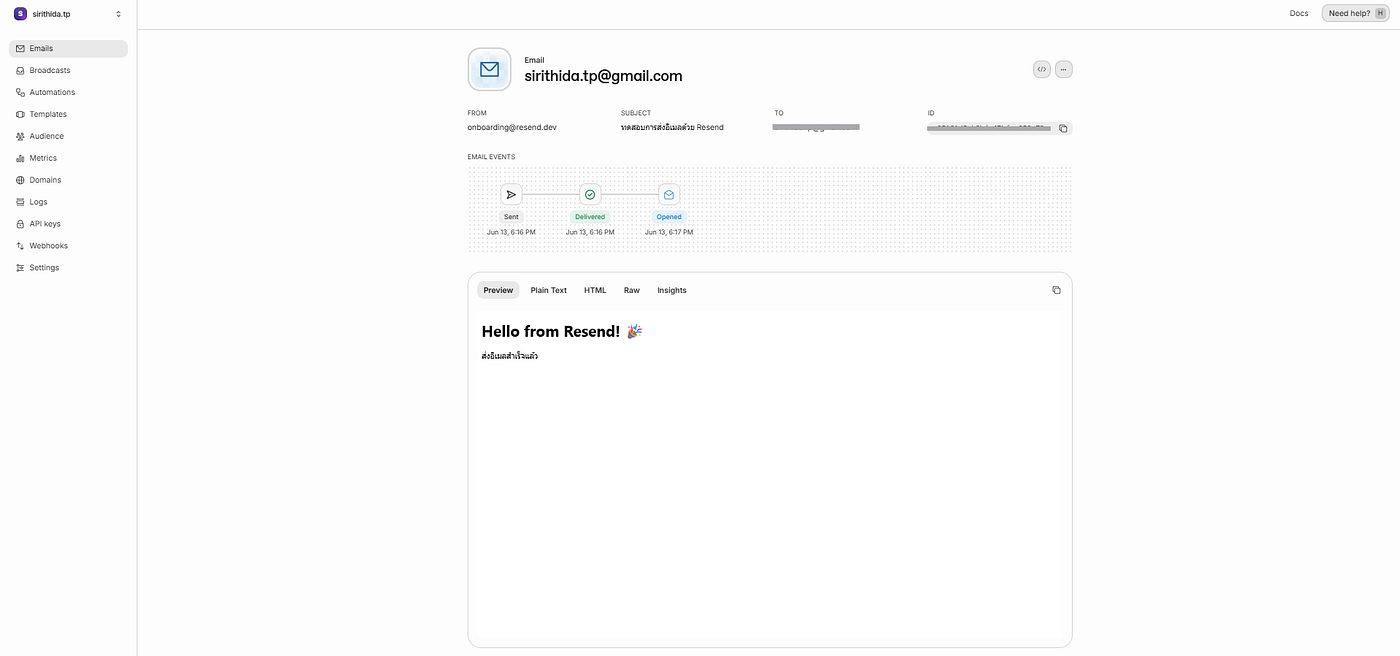Click the Automations sidebar icon

click(x=20, y=92)
